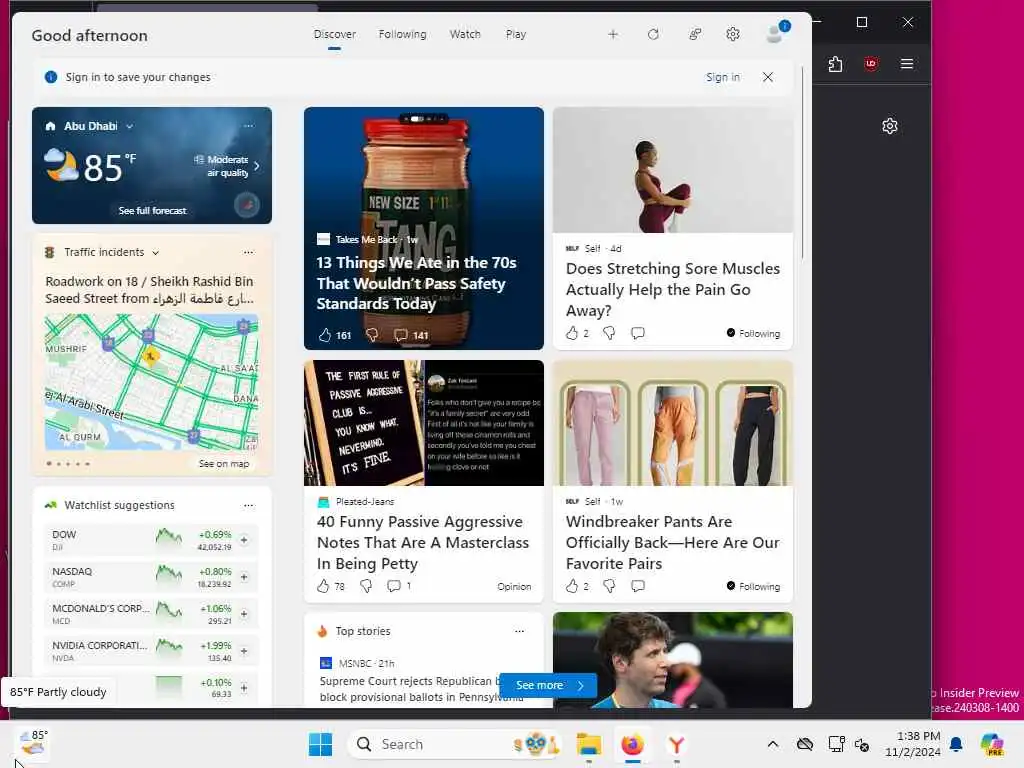
Task: Add DOW to watchlist
Action: point(244,540)
